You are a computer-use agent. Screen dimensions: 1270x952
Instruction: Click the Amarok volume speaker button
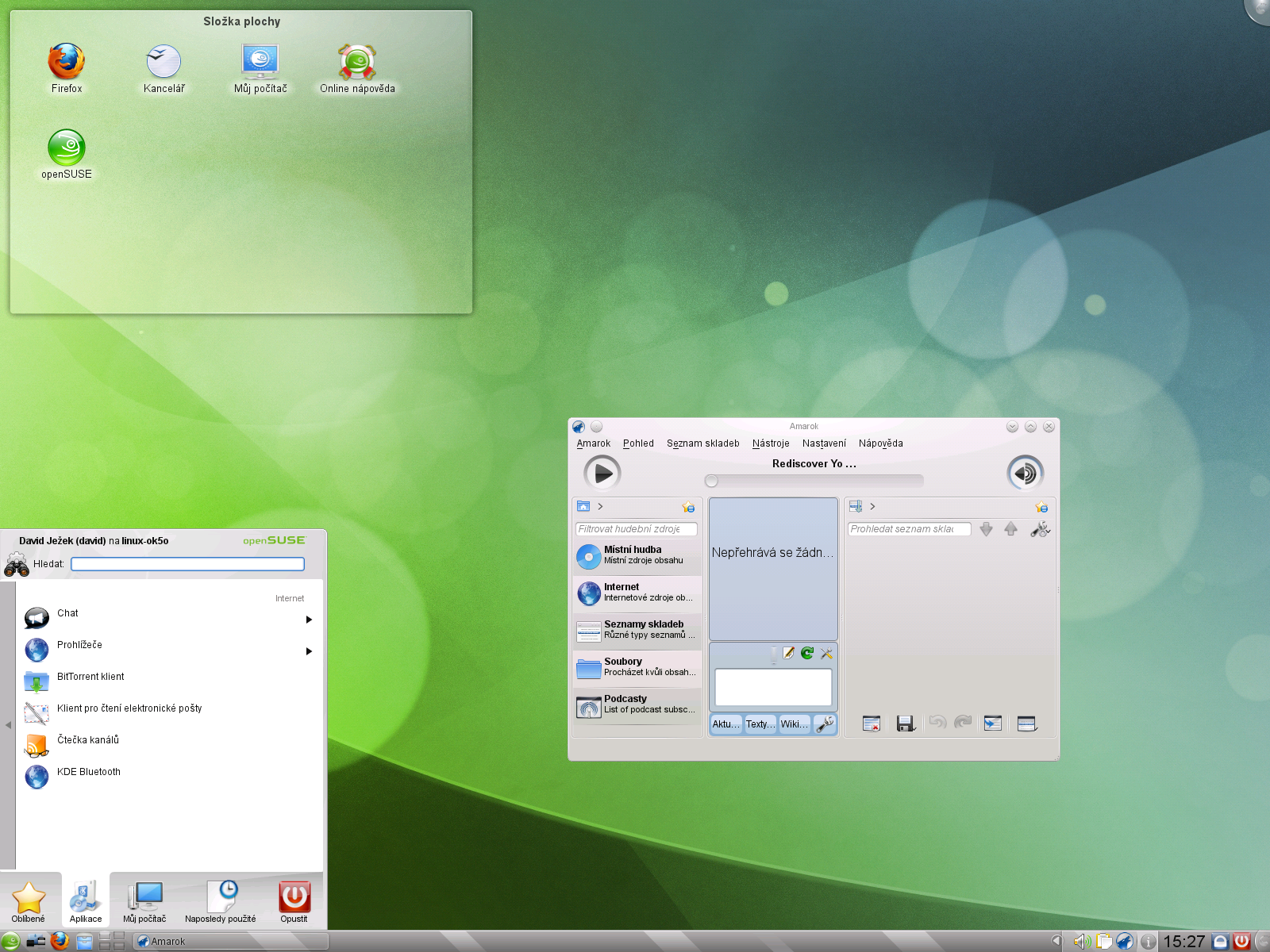coord(1026,474)
